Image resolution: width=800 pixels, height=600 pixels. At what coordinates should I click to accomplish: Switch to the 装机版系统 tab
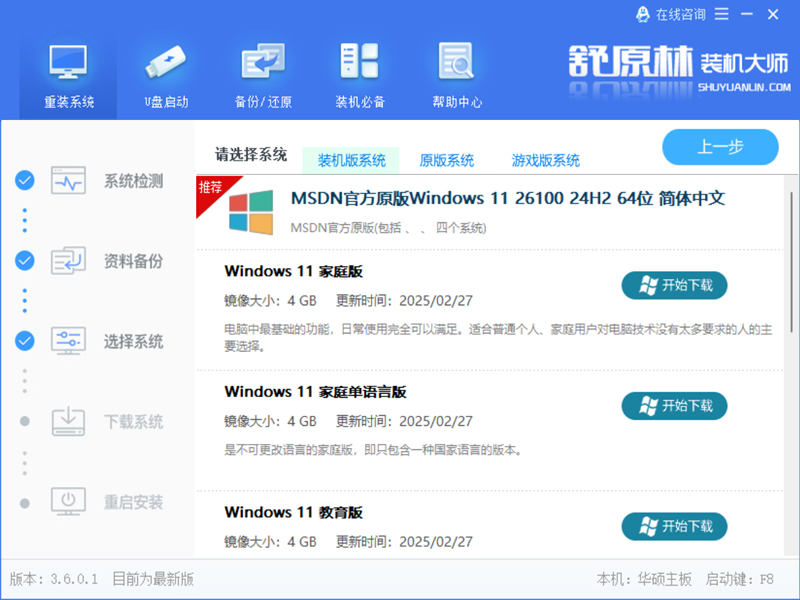tap(351, 161)
